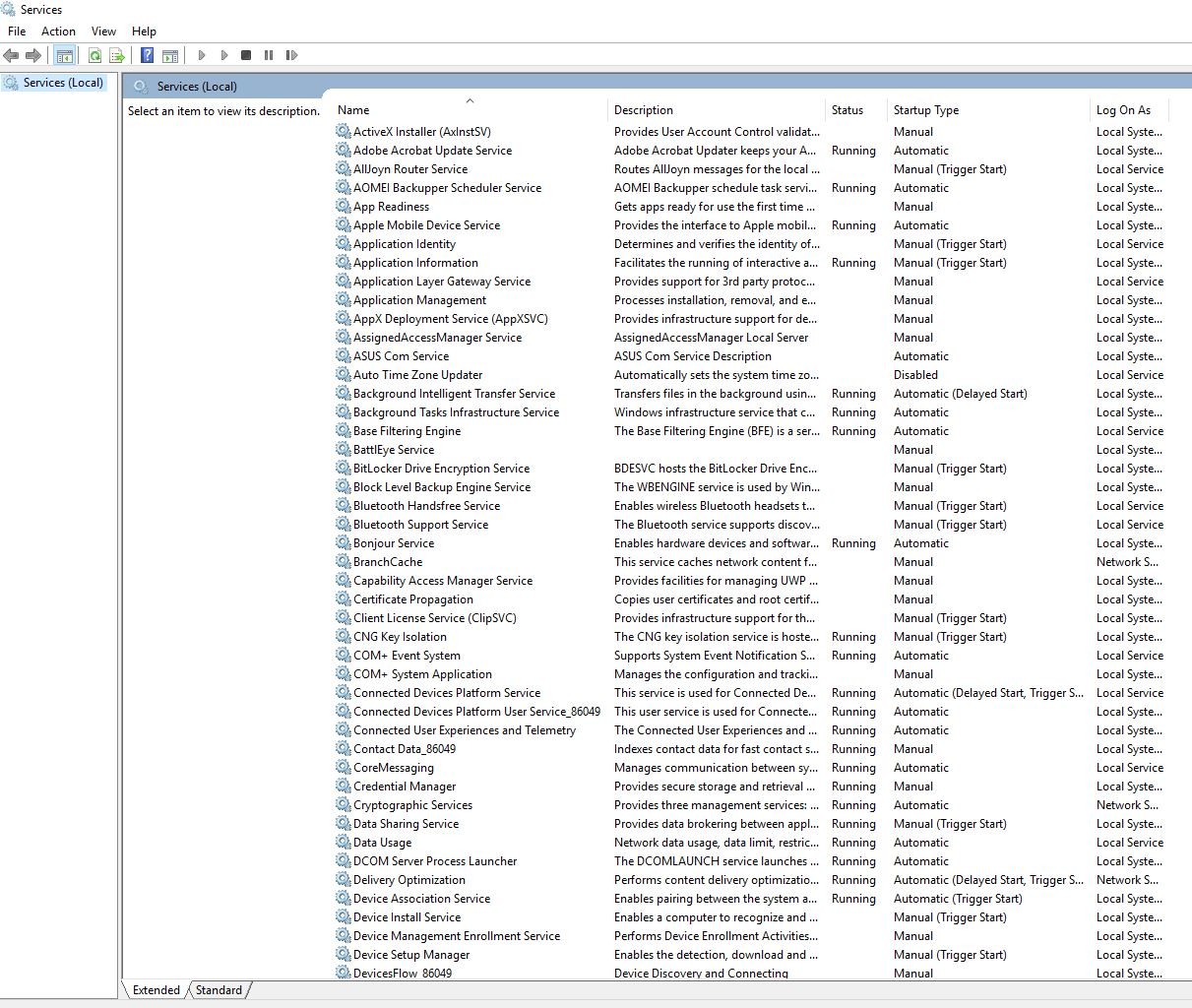
Task: Click the Export List toolbar icon
Action: tap(117, 55)
